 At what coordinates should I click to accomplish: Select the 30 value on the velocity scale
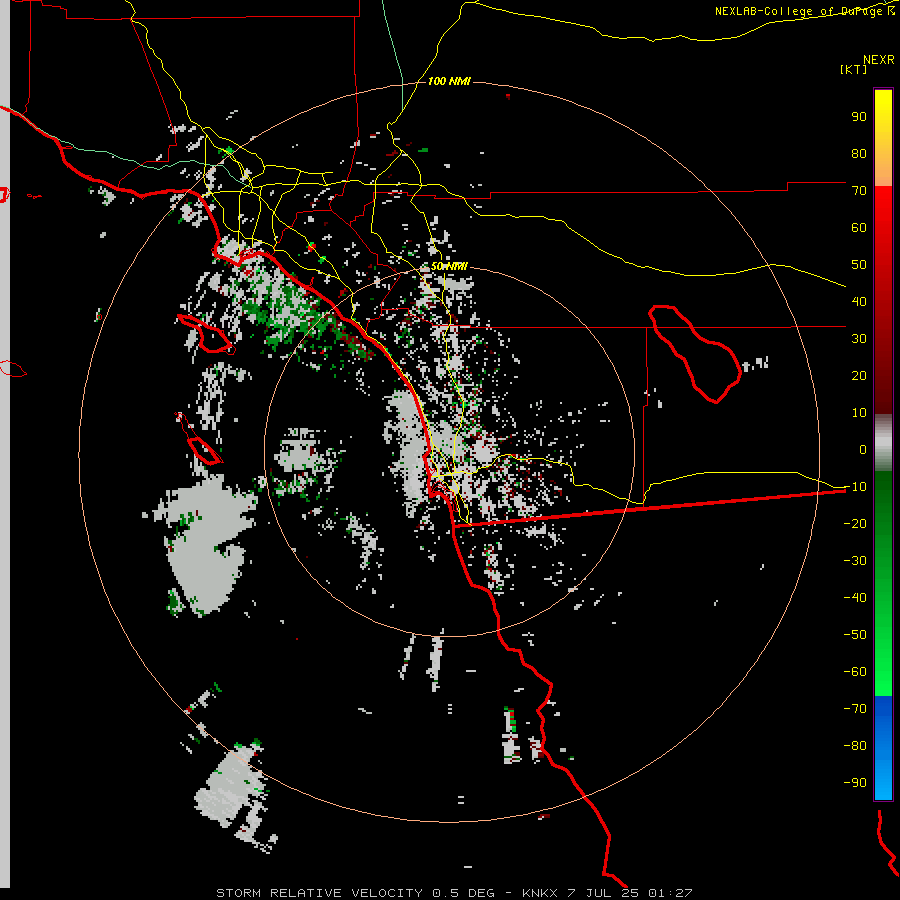859,339
